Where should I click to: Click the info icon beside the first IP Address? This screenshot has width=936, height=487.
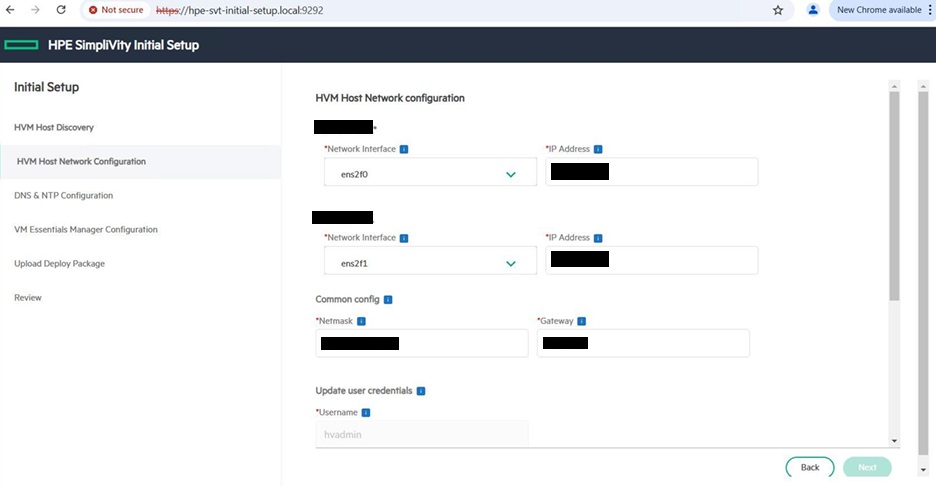(598, 149)
